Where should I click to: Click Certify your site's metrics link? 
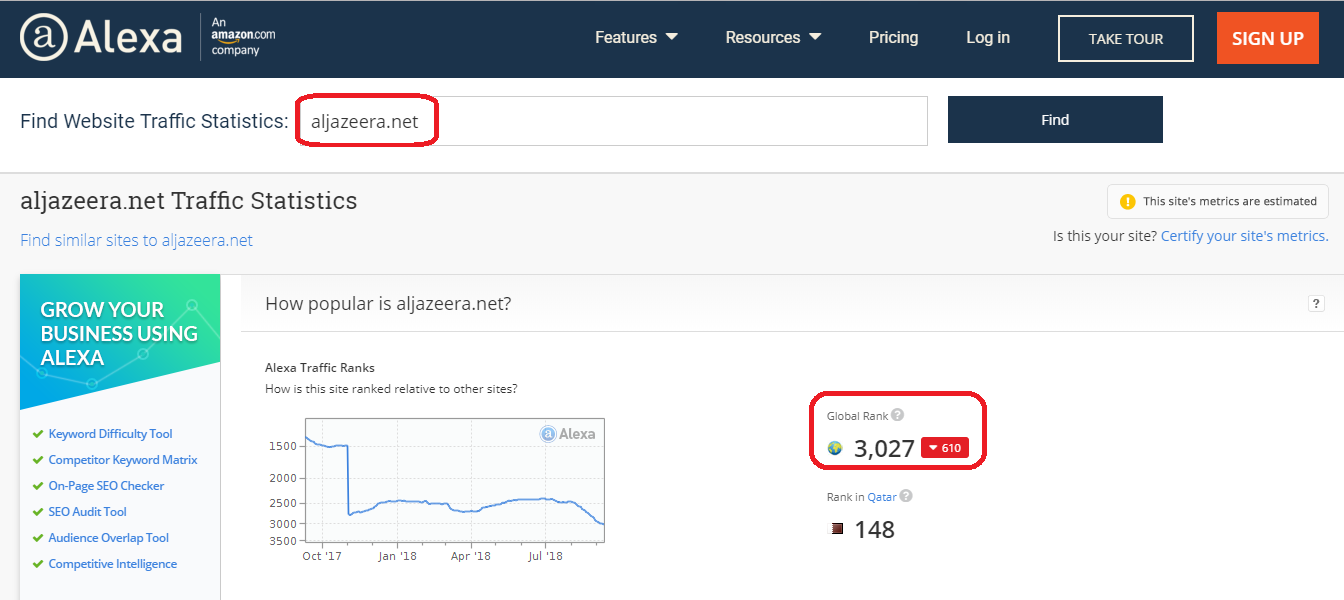(1243, 236)
